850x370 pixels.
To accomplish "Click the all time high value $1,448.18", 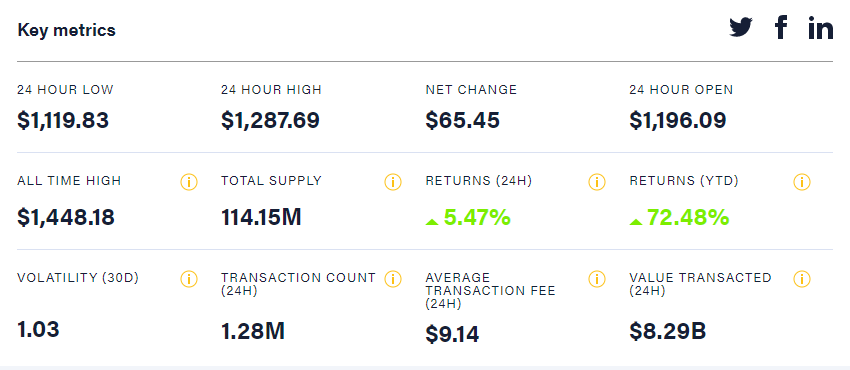I will (x=66, y=217).
